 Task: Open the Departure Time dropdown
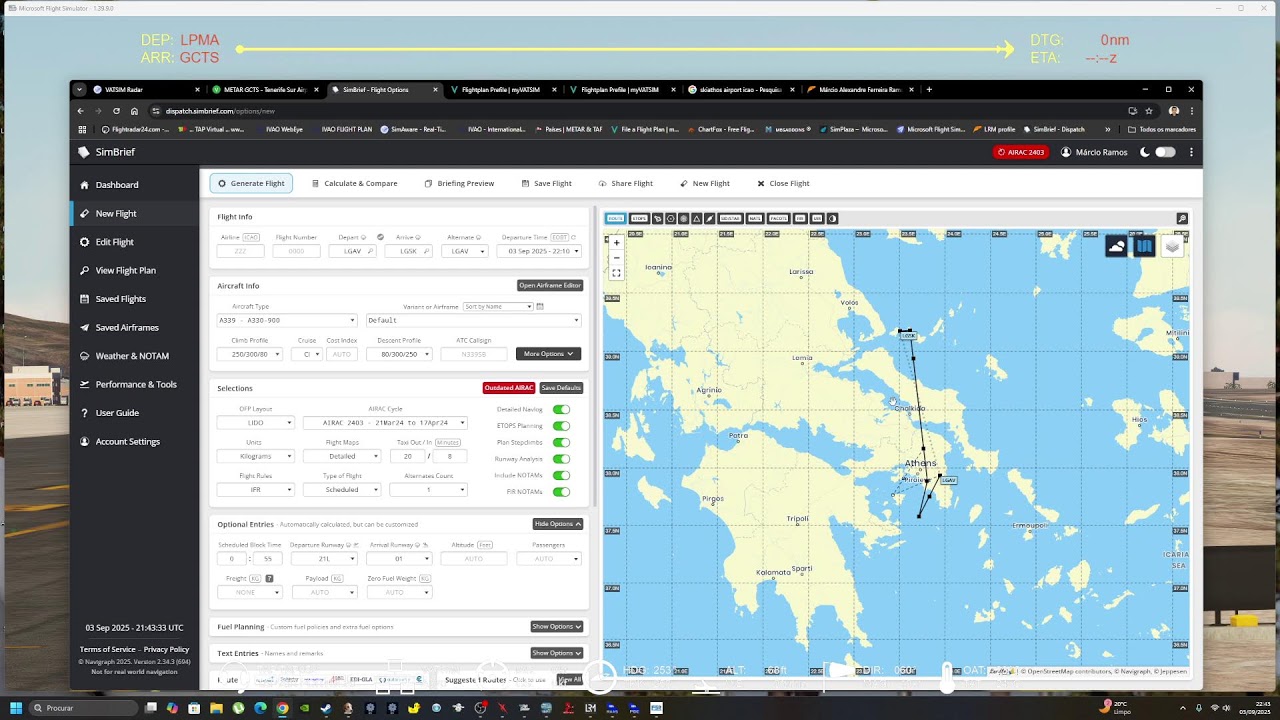(540, 251)
